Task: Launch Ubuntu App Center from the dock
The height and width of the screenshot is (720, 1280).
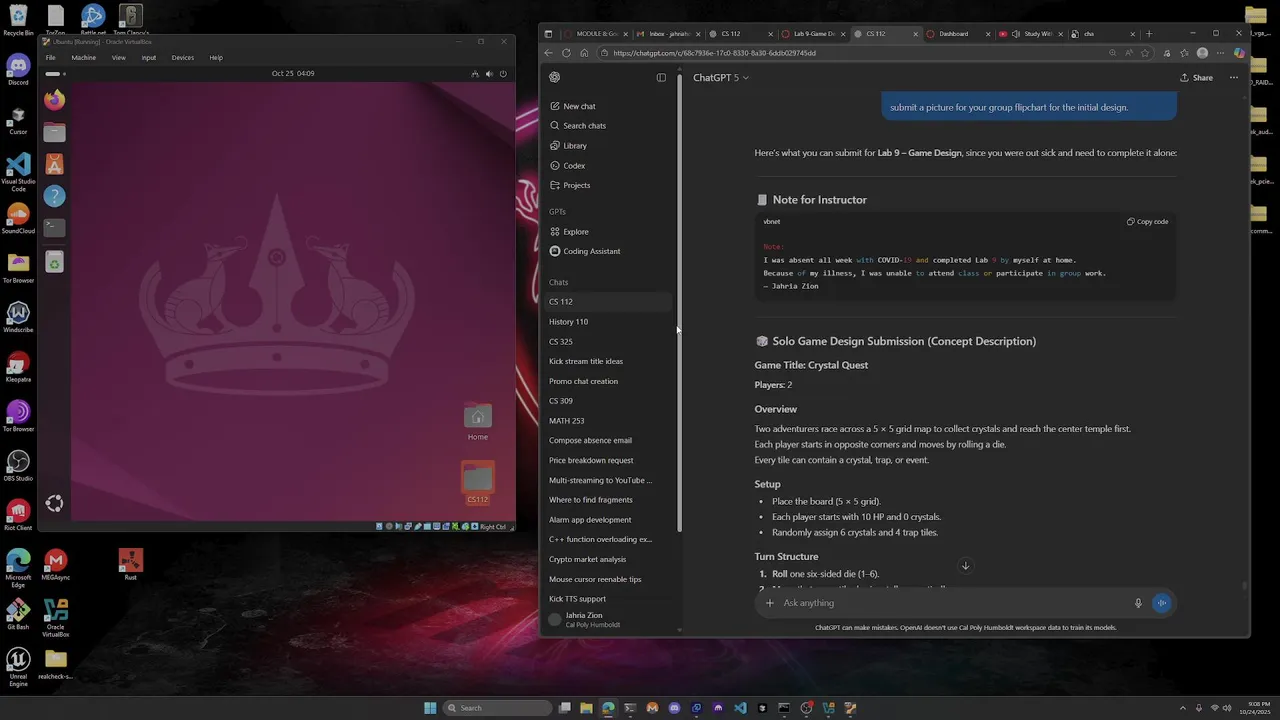Action: [x=55, y=164]
